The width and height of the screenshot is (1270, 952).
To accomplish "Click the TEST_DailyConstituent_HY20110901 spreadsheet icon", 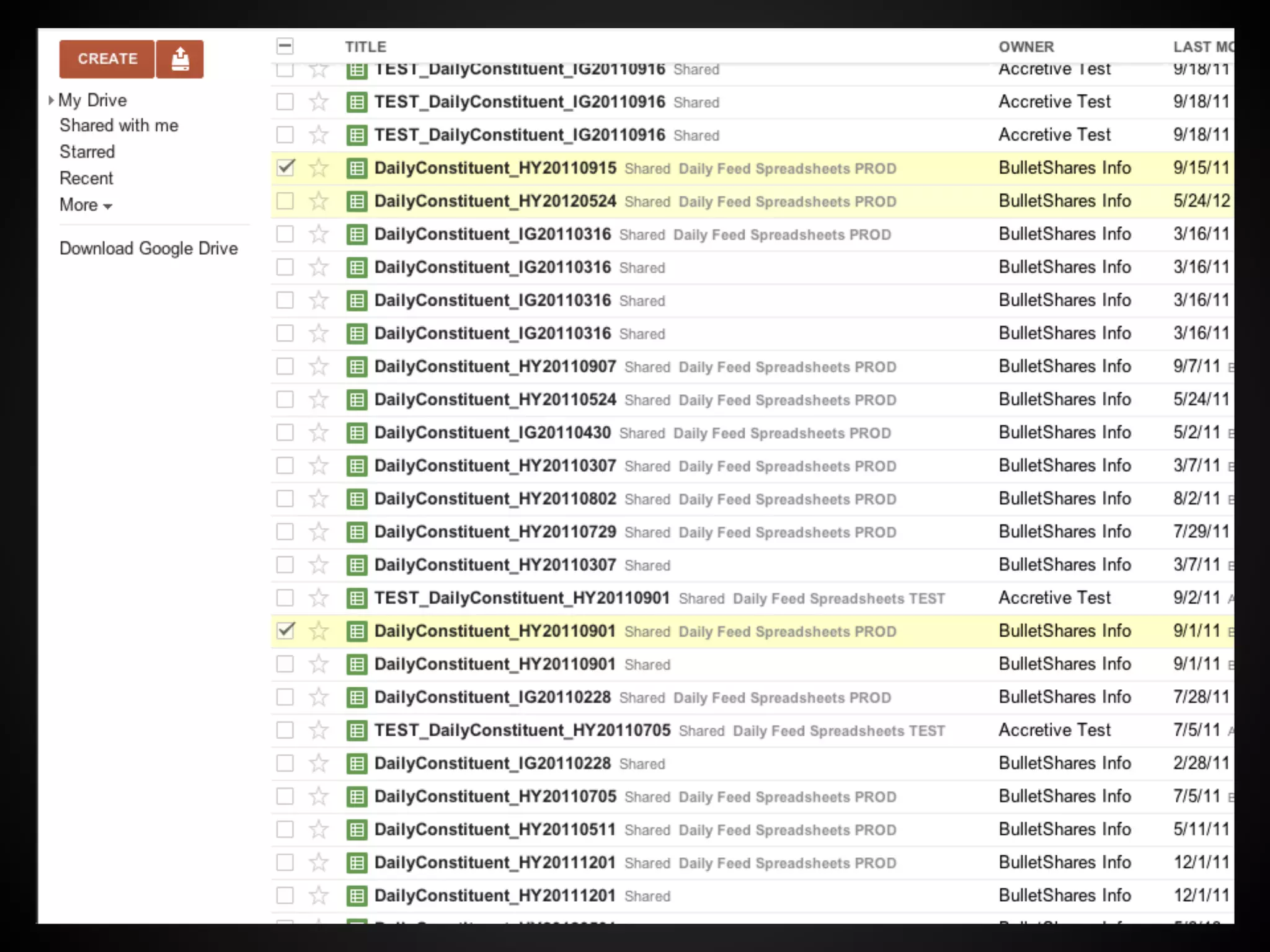I will 357,598.
